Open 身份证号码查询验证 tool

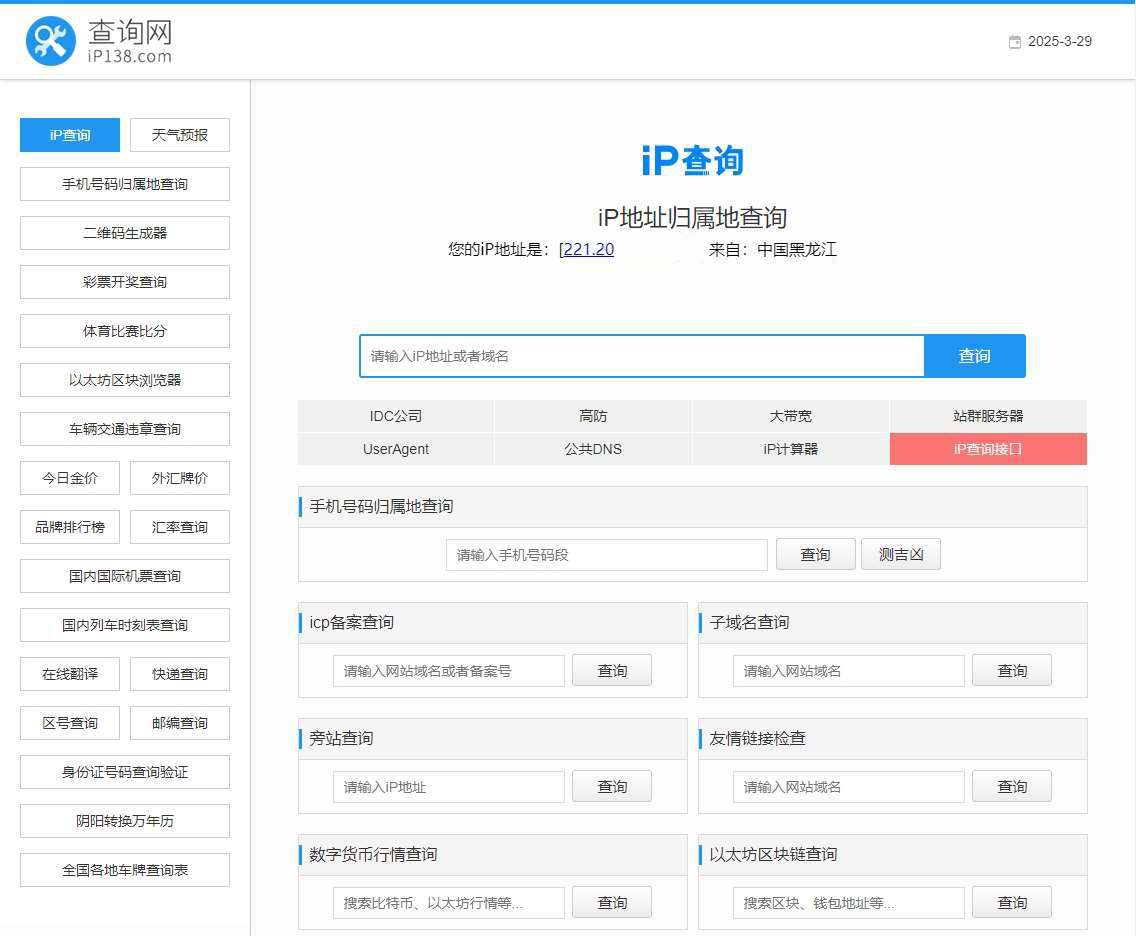click(124, 772)
